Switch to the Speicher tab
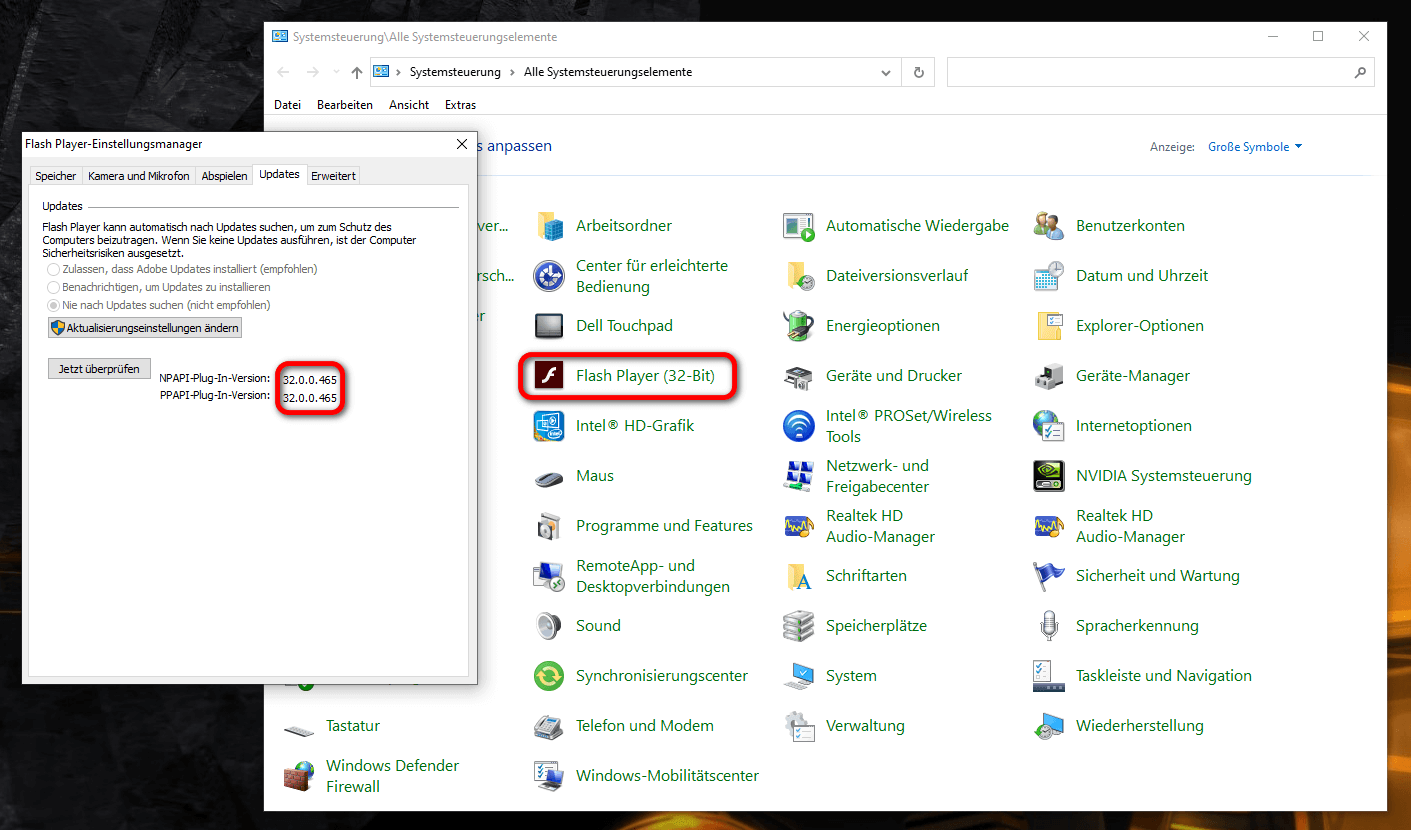The height and width of the screenshot is (830, 1411). 56,176
